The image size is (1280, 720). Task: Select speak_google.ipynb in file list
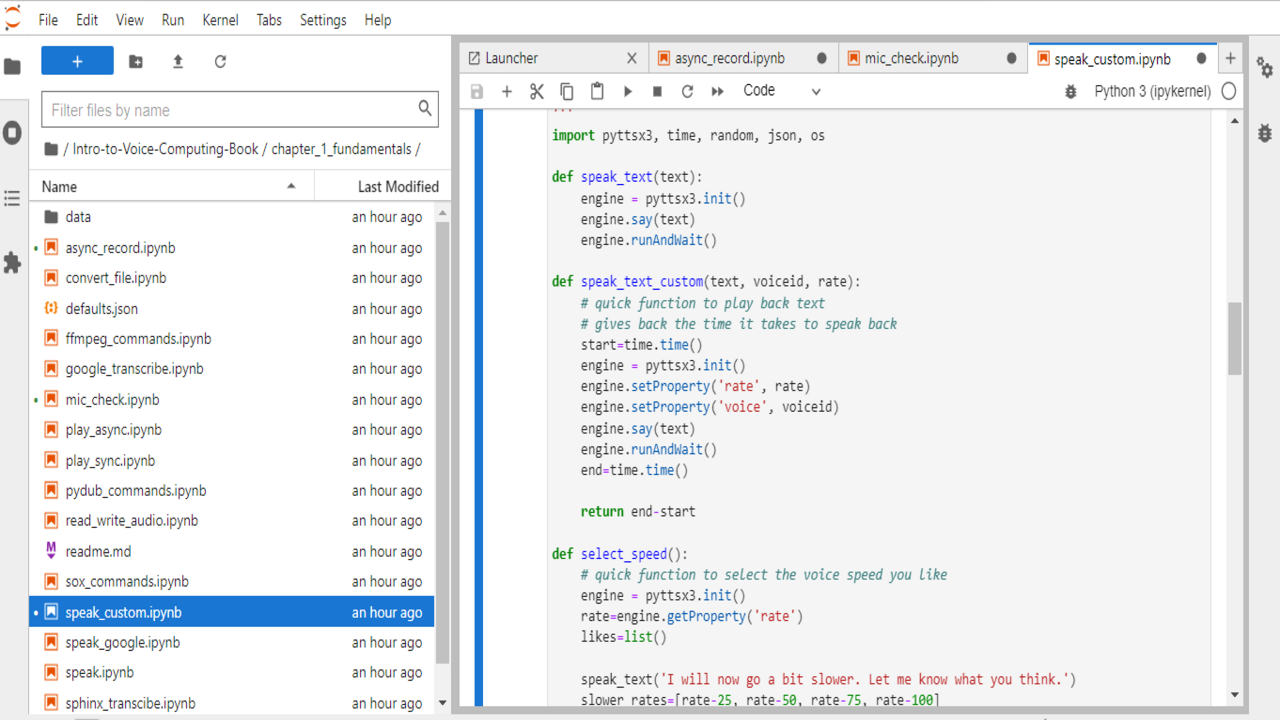coord(232,643)
